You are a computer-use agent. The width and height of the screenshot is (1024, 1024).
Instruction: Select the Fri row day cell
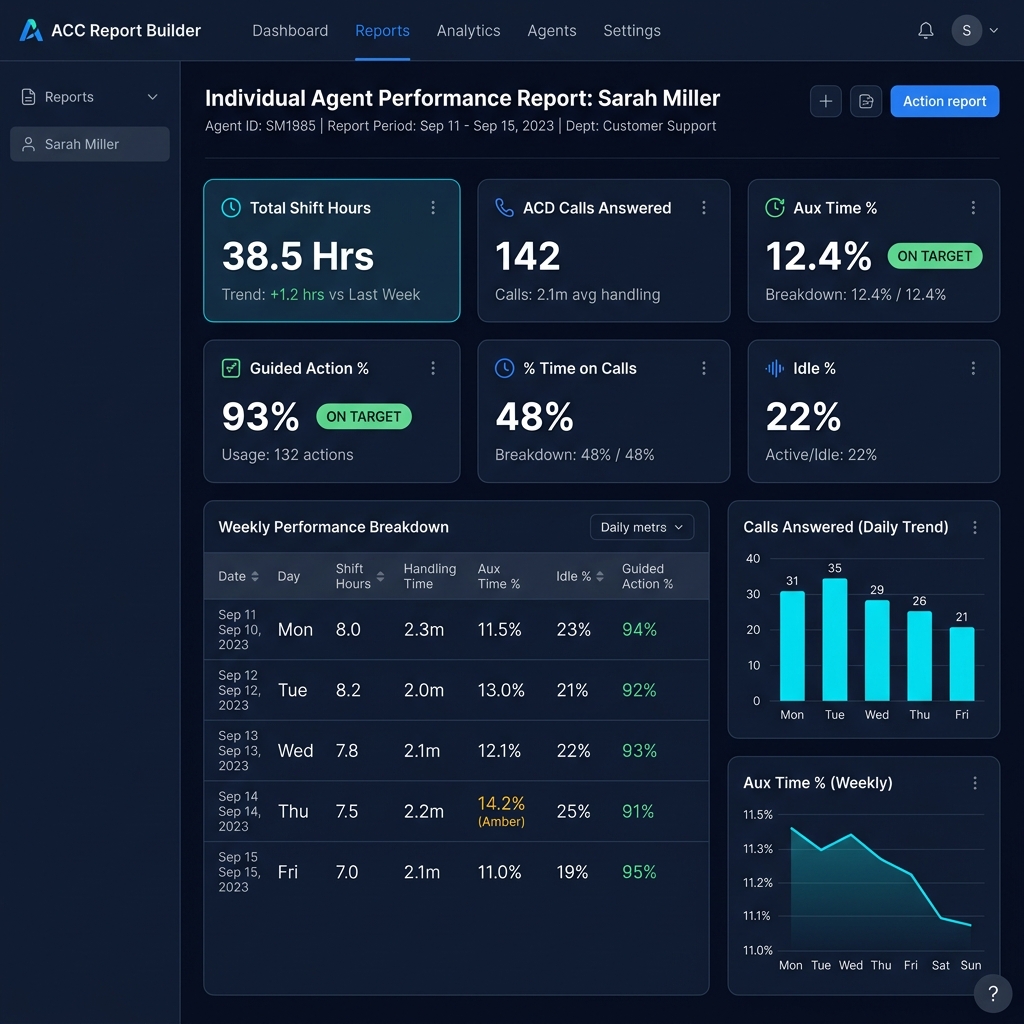(288, 872)
